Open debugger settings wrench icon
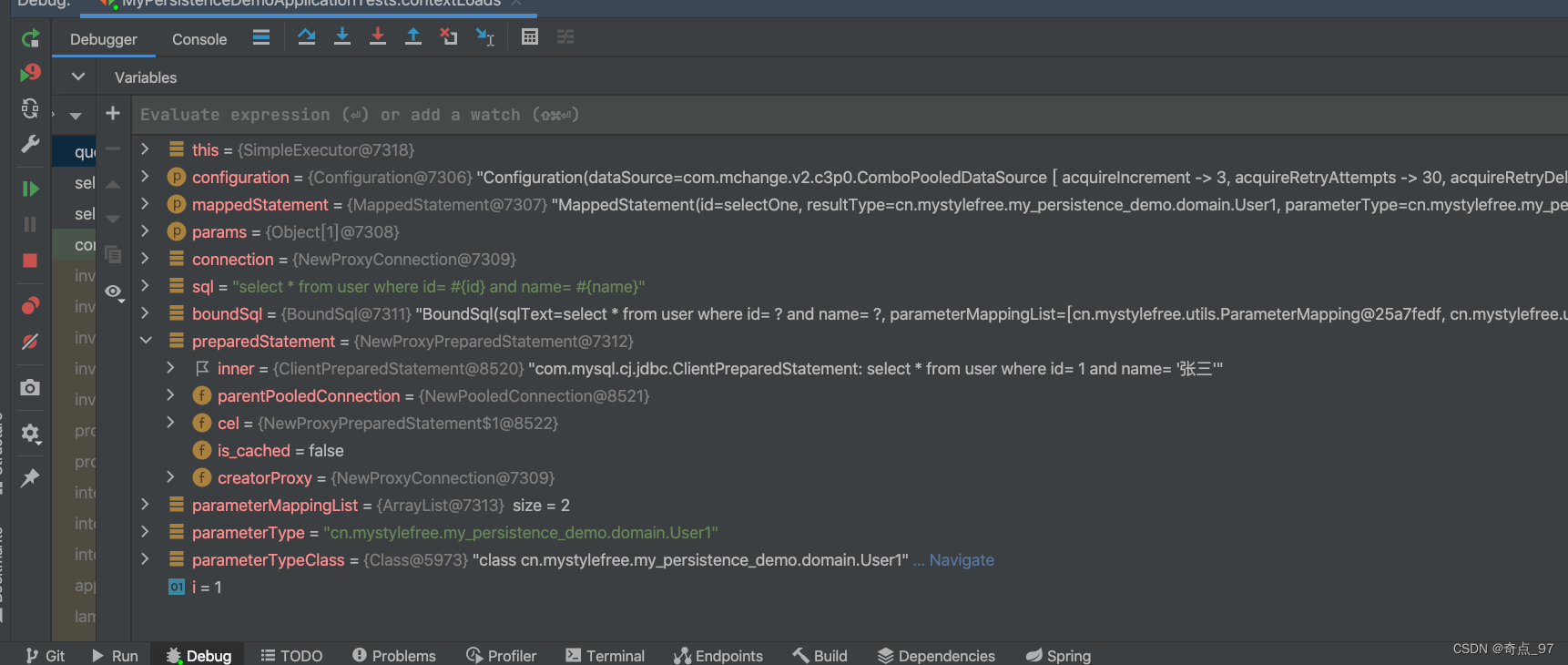The image size is (1568, 665). (x=30, y=144)
